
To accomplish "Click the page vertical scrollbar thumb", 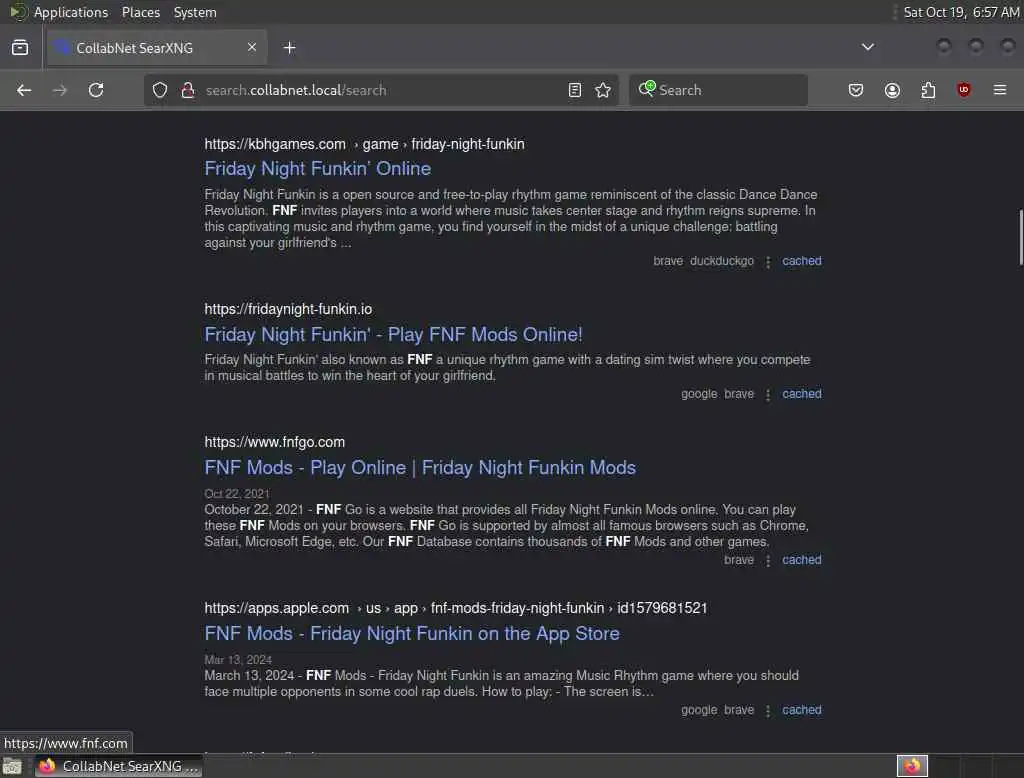I will point(1020,237).
